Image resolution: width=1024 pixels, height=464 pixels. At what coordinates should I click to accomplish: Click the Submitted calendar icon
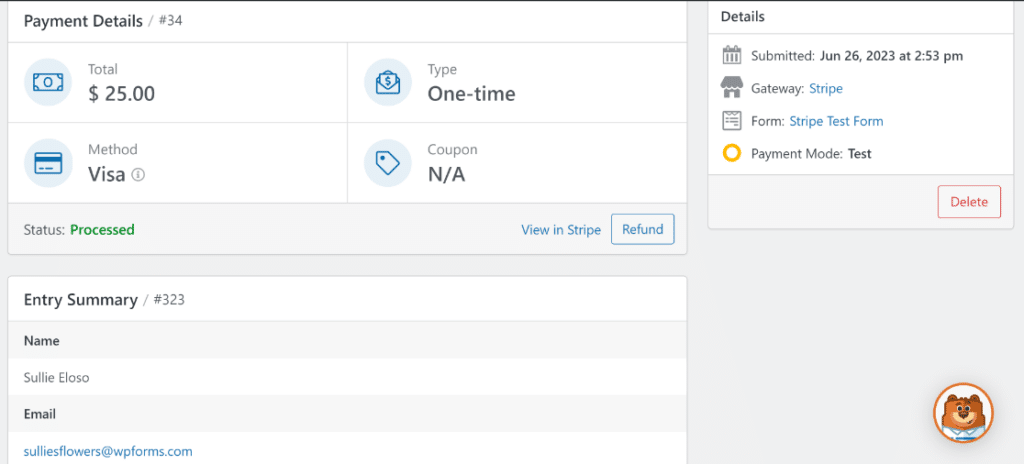(732, 56)
